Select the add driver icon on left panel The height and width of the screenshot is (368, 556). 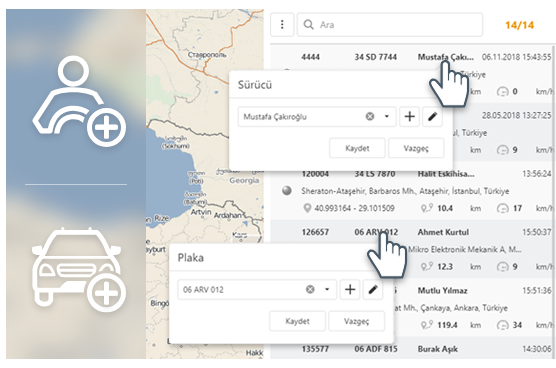(x=79, y=101)
